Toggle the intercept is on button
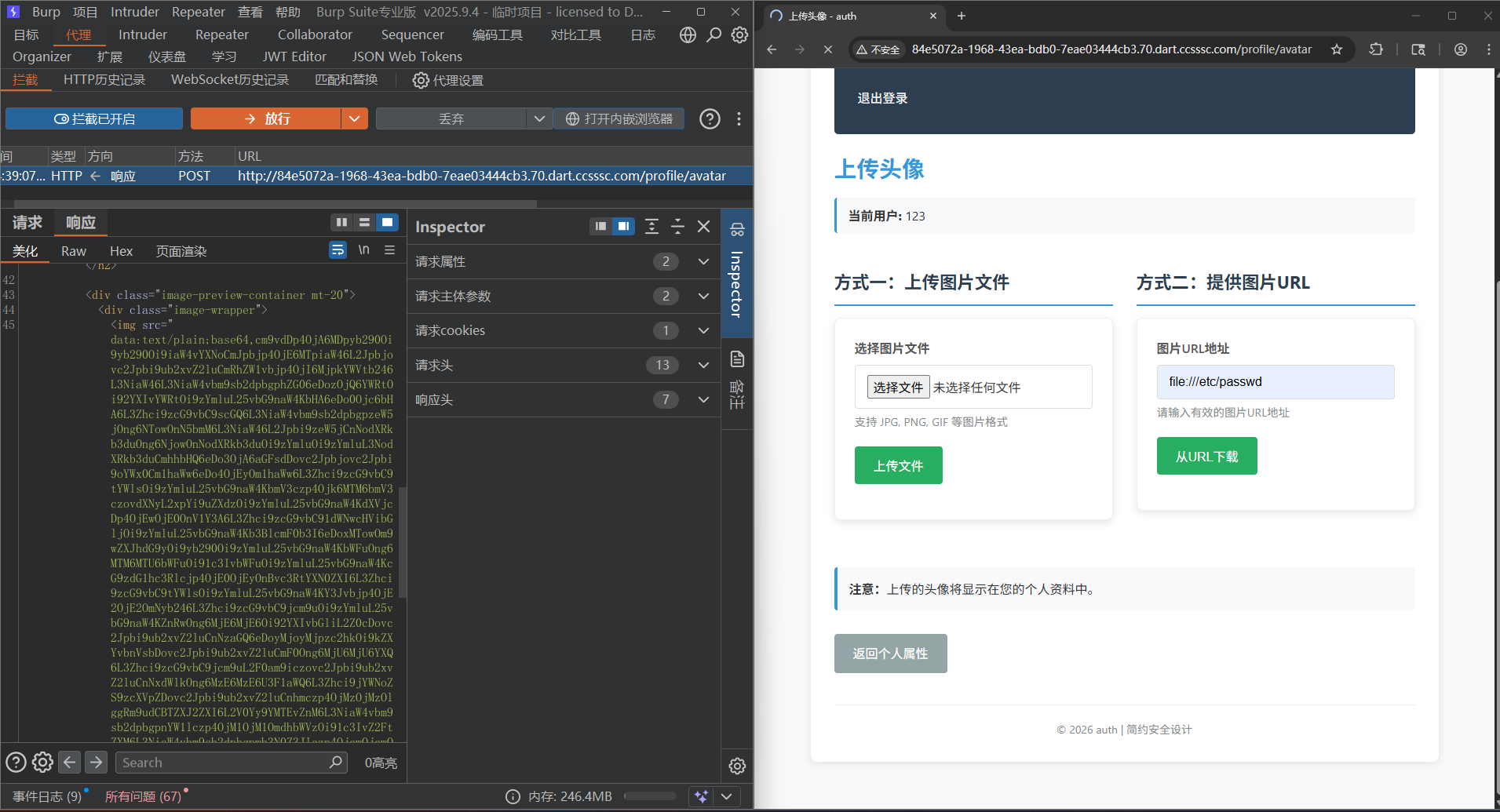This screenshot has height=812, width=1500. click(94, 118)
